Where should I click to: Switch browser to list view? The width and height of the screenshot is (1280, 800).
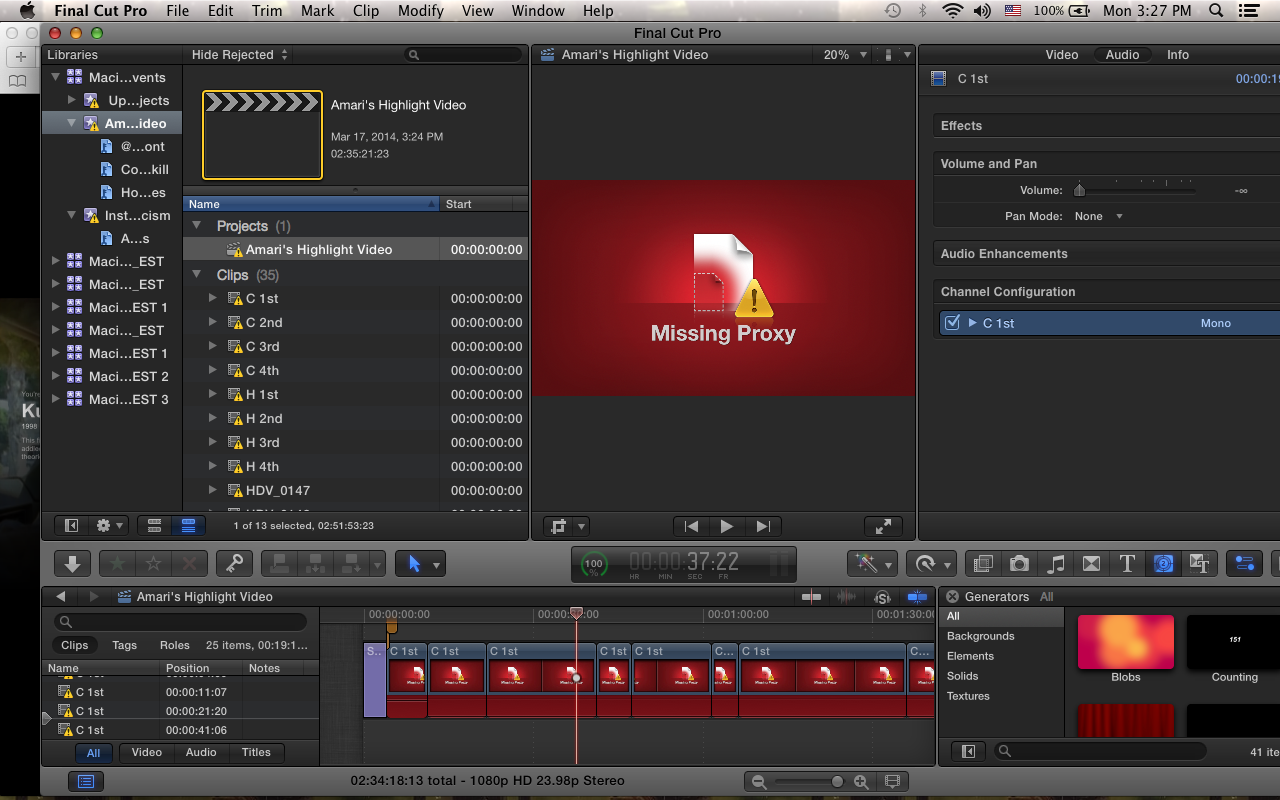(188, 525)
